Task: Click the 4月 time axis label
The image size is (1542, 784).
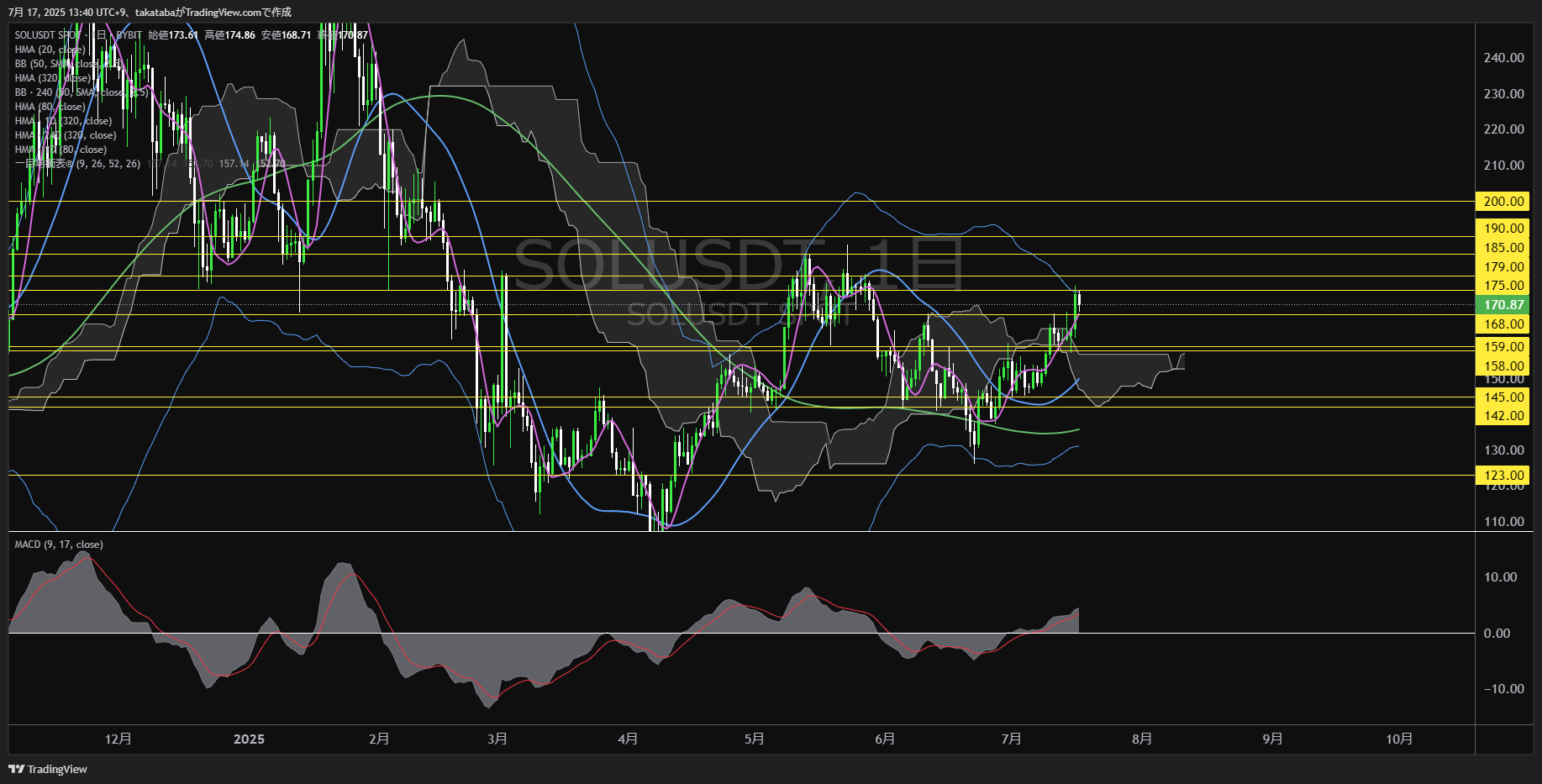Action: 627,739
